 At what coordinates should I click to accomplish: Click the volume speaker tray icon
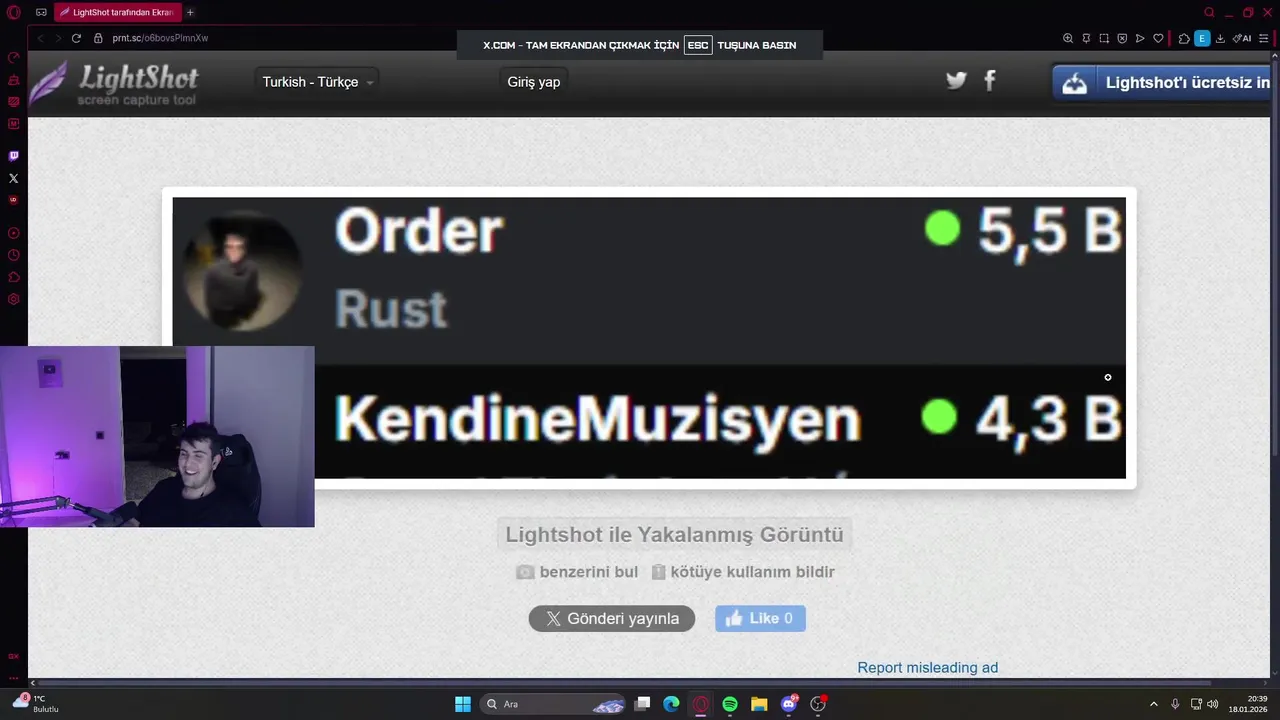point(1213,704)
